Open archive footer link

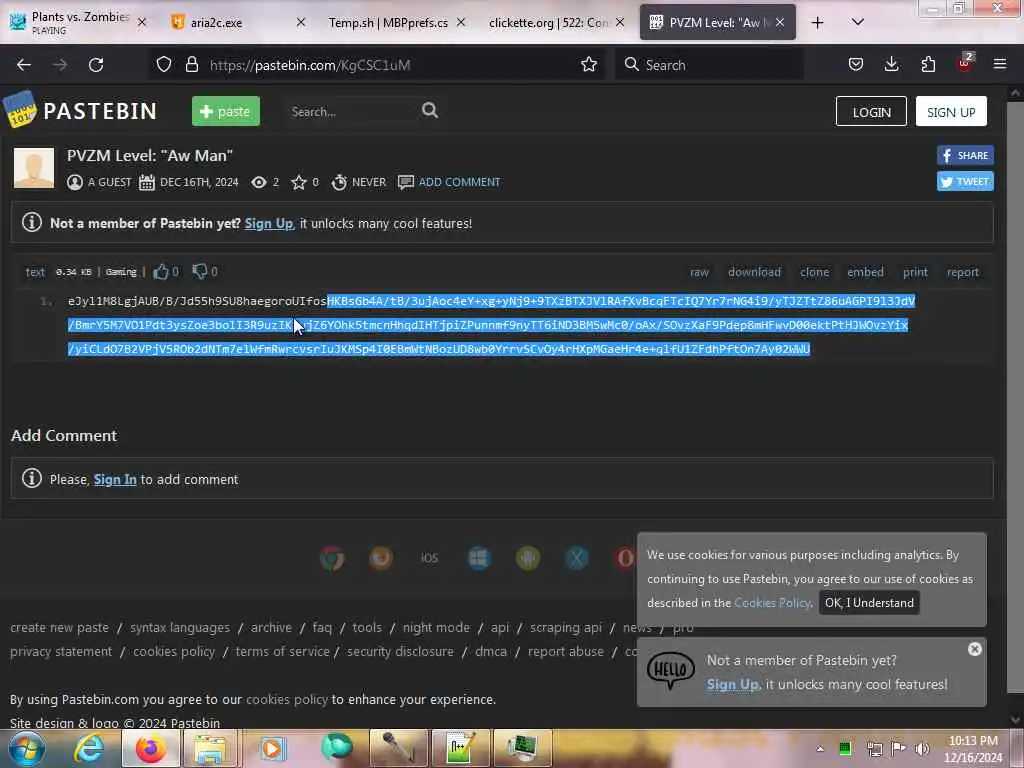pyautogui.click(x=271, y=628)
